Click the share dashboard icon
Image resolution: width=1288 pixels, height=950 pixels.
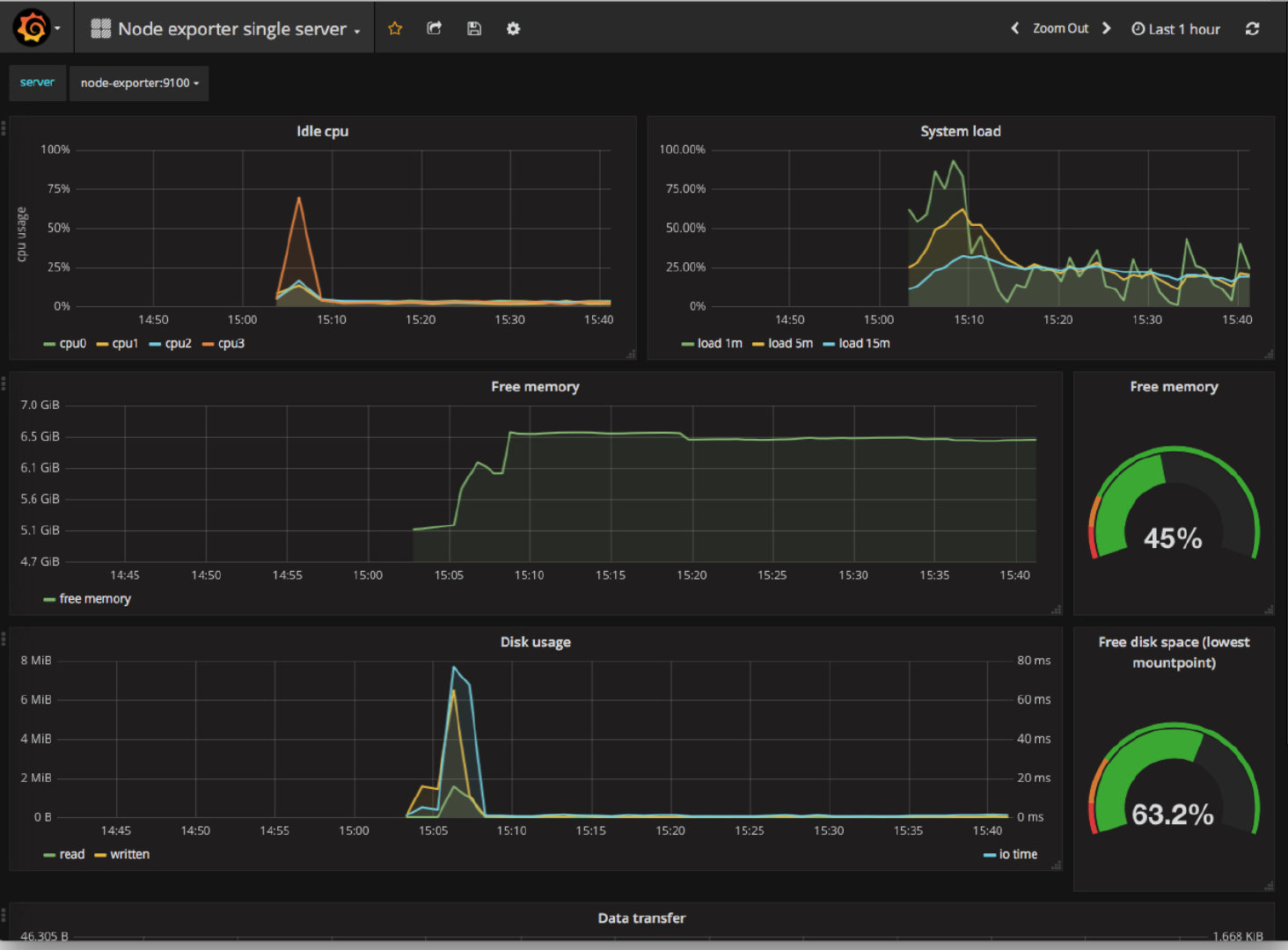pyautogui.click(x=435, y=28)
